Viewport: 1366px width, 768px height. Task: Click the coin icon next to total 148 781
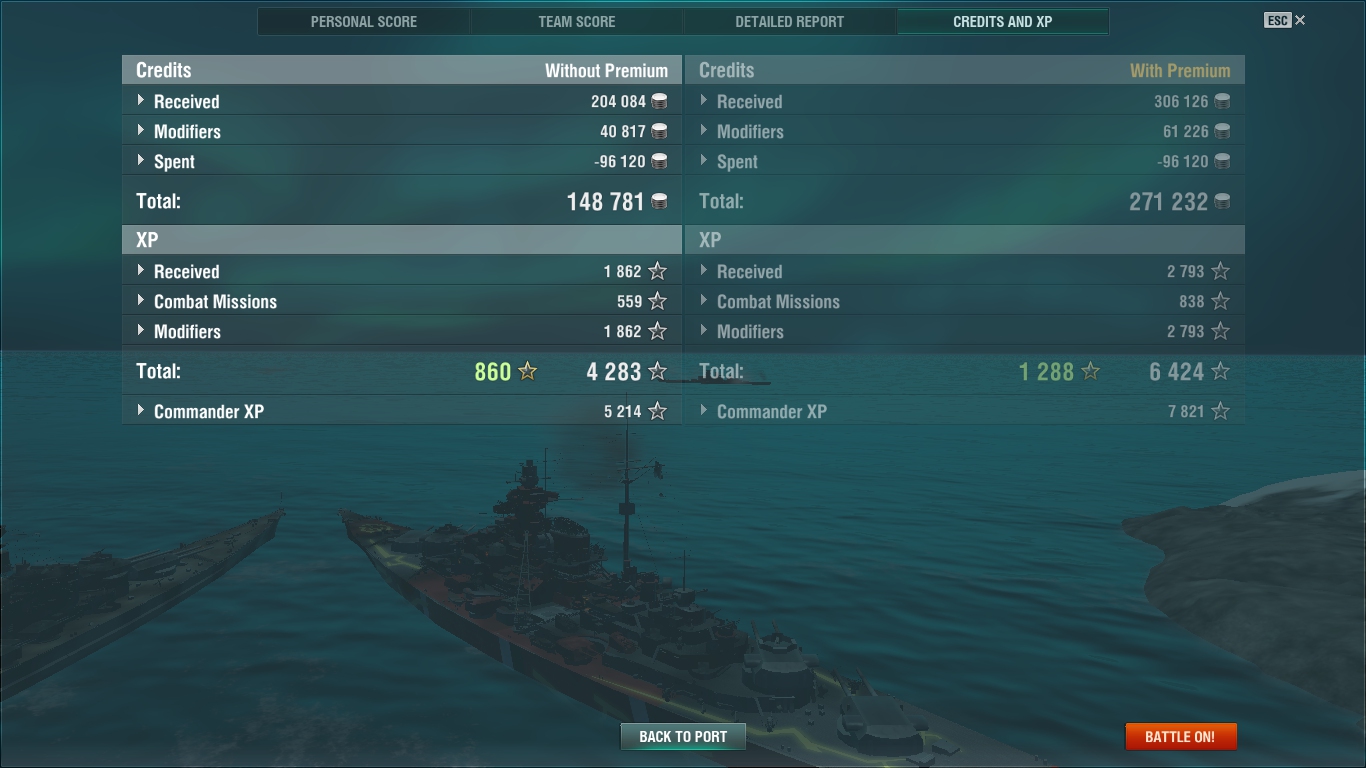click(659, 201)
